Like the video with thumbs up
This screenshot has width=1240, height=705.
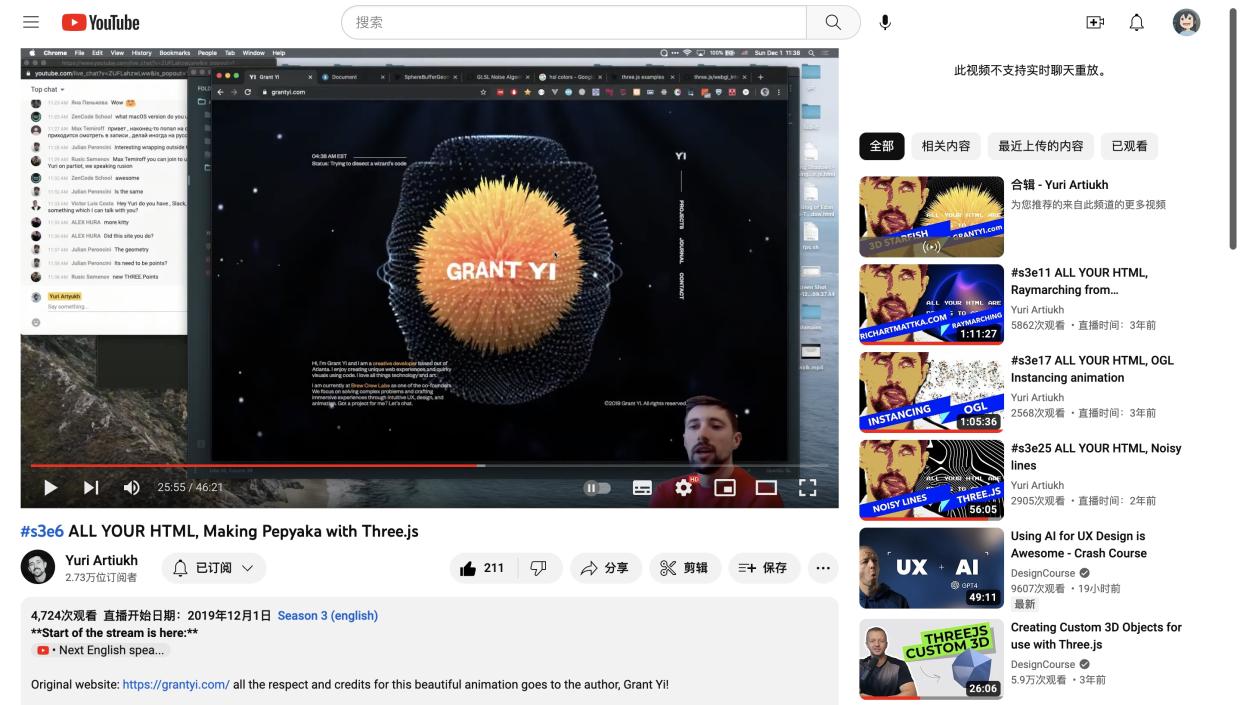pos(482,568)
